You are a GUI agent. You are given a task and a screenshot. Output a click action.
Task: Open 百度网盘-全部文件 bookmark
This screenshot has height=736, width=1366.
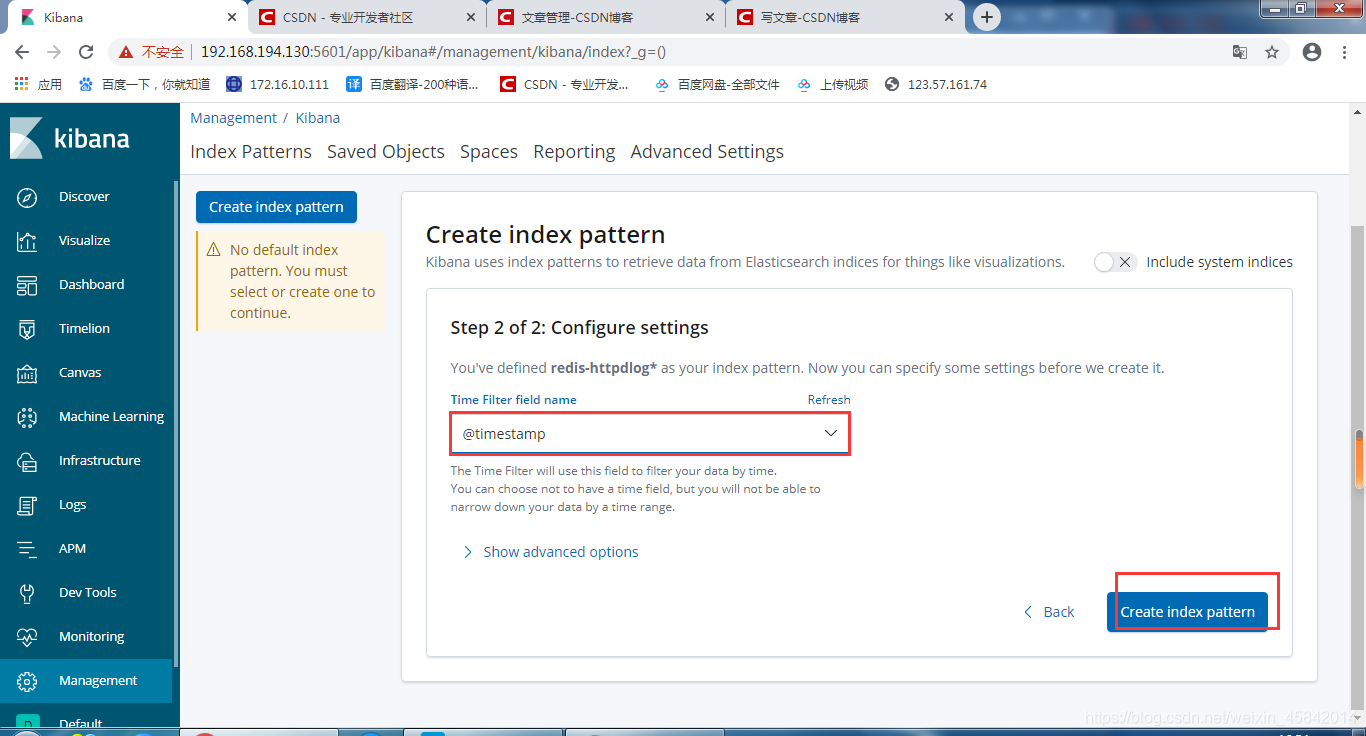717,84
